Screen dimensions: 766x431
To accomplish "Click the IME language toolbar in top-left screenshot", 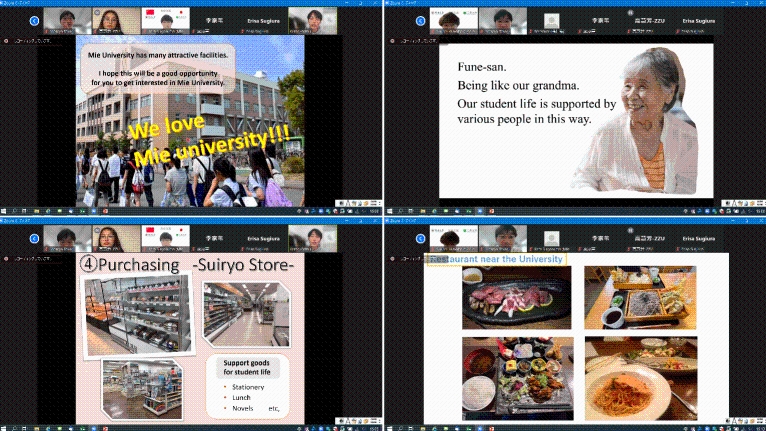I will pyautogui.click(x=358, y=203).
